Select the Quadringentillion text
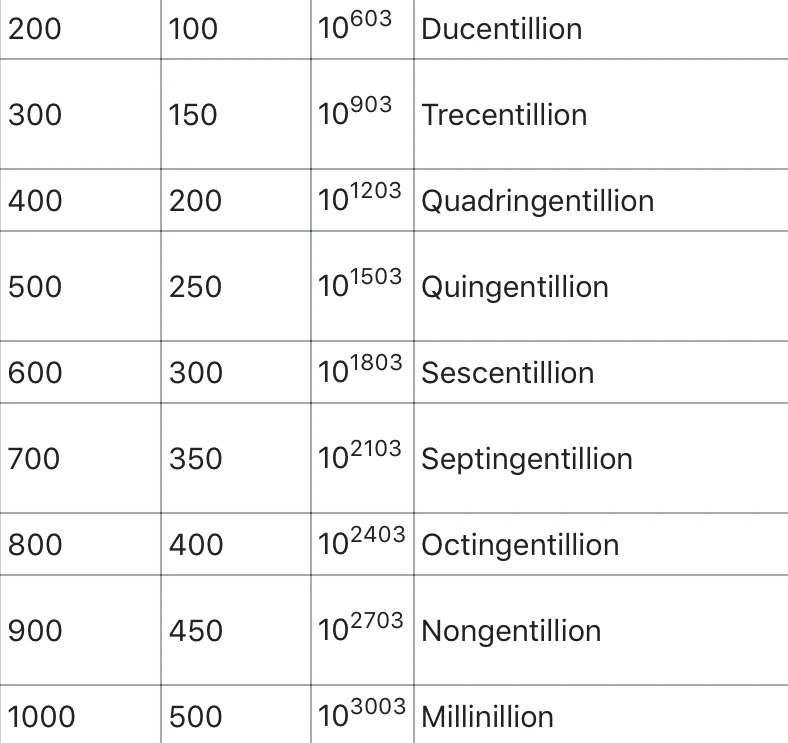The image size is (788, 743). click(x=537, y=201)
